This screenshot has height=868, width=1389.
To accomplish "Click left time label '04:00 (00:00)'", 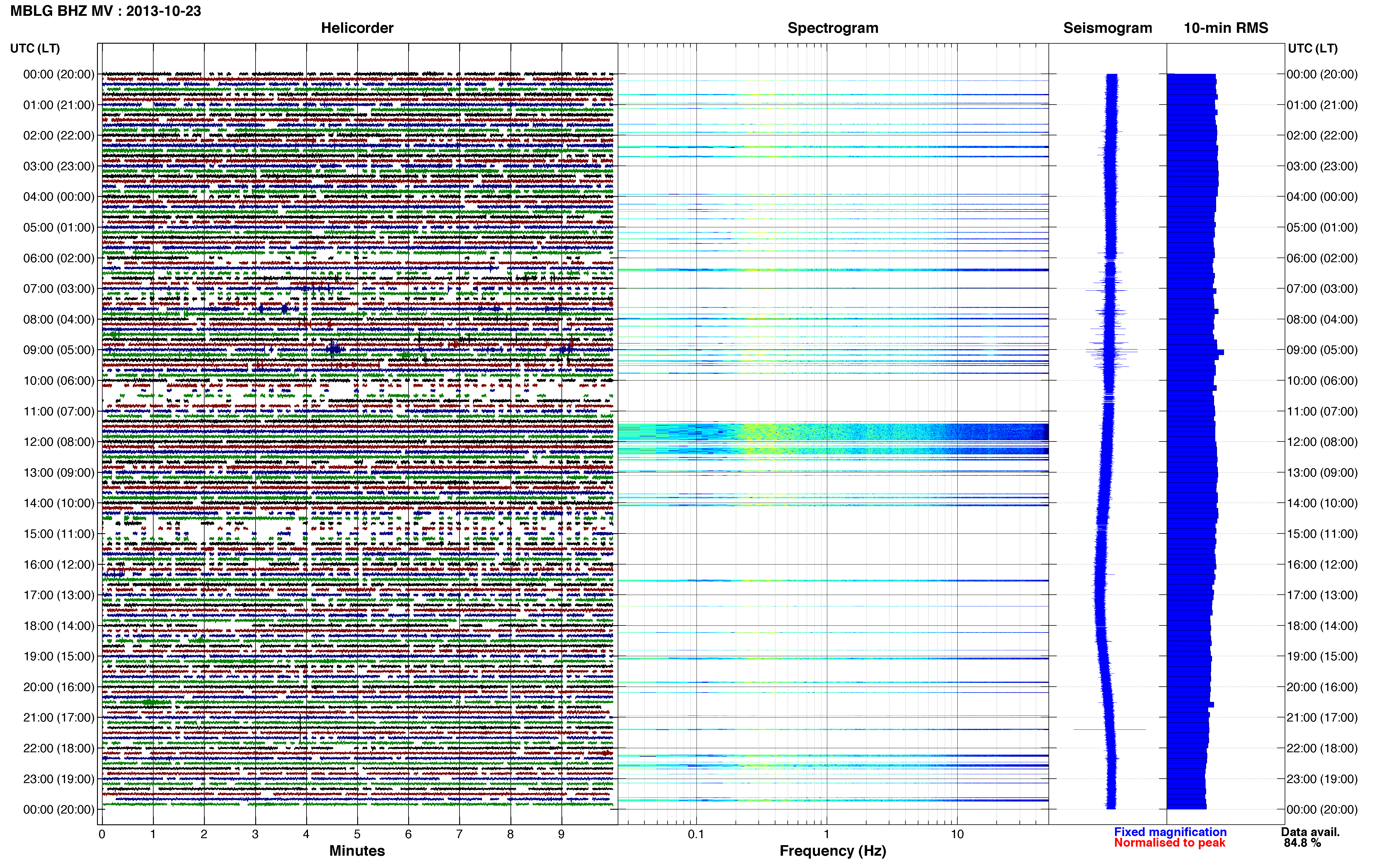I will (x=59, y=197).
